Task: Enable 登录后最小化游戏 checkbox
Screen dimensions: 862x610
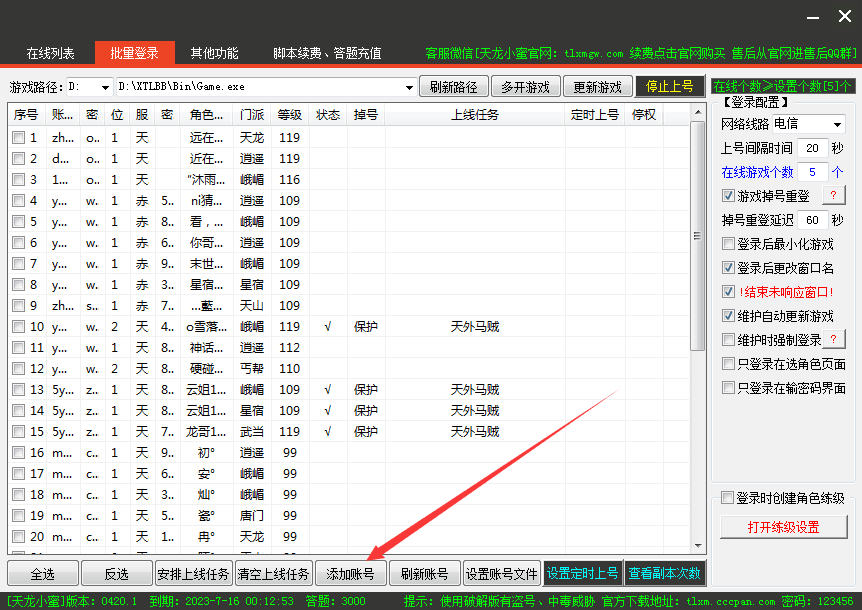Action: point(728,243)
